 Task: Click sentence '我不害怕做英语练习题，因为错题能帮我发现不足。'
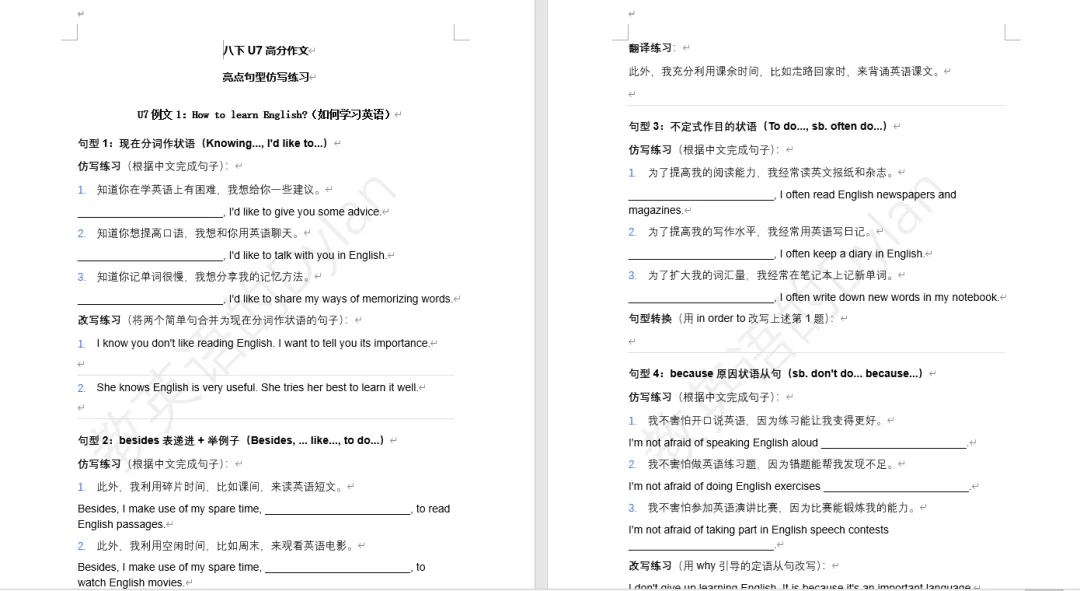coord(771,464)
